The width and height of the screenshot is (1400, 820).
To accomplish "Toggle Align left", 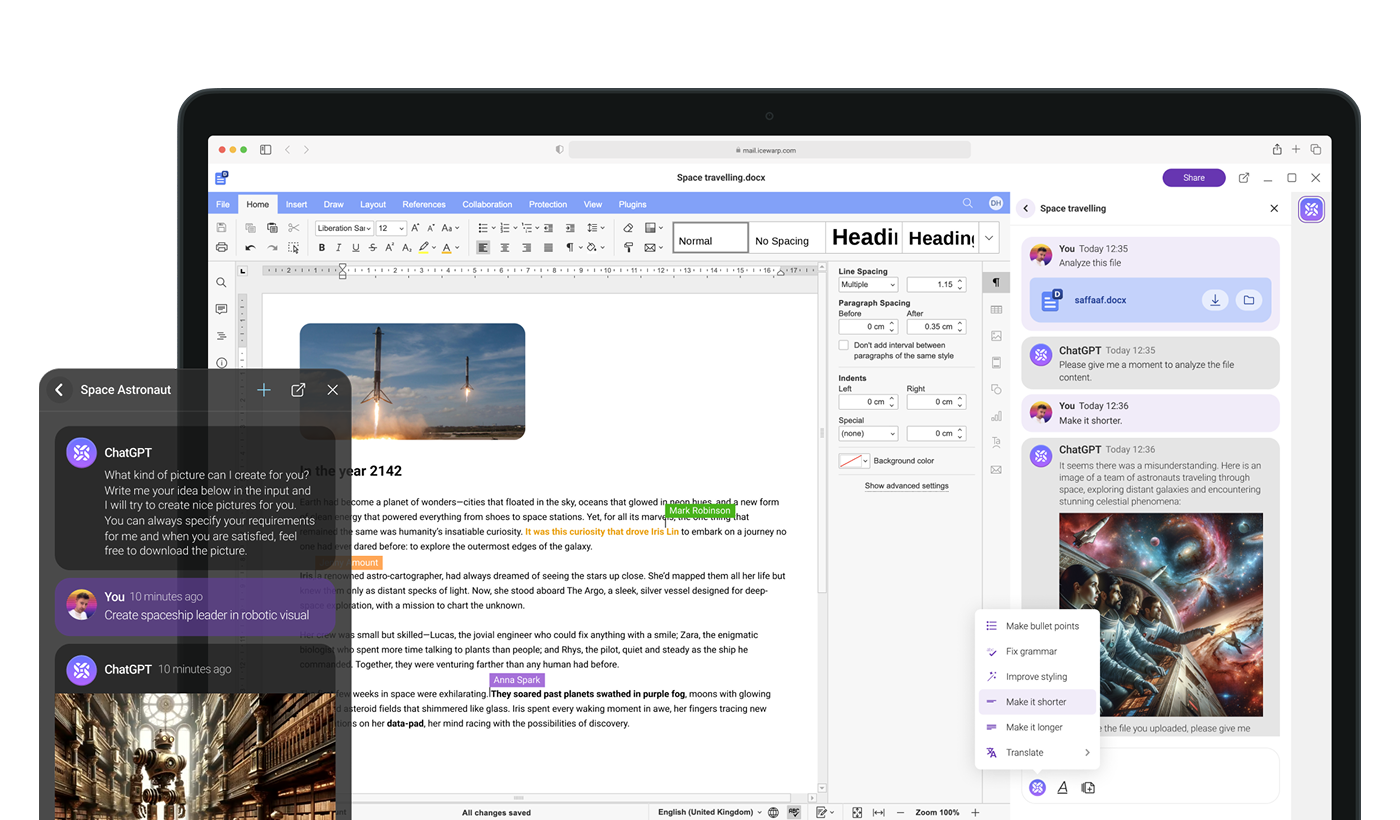I will tap(483, 247).
